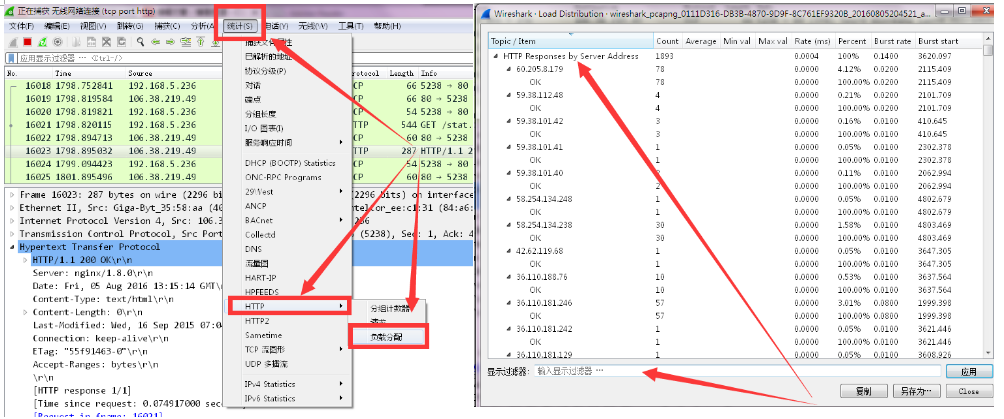The height and width of the screenshot is (419, 1004).
Task: Close capture file X icon
Action: (x=106, y=42)
